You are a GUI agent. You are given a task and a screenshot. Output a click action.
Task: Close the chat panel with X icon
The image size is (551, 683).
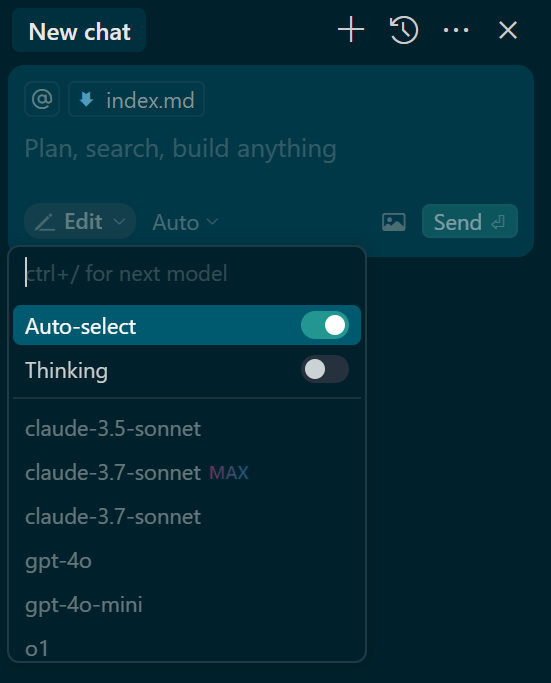point(508,30)
